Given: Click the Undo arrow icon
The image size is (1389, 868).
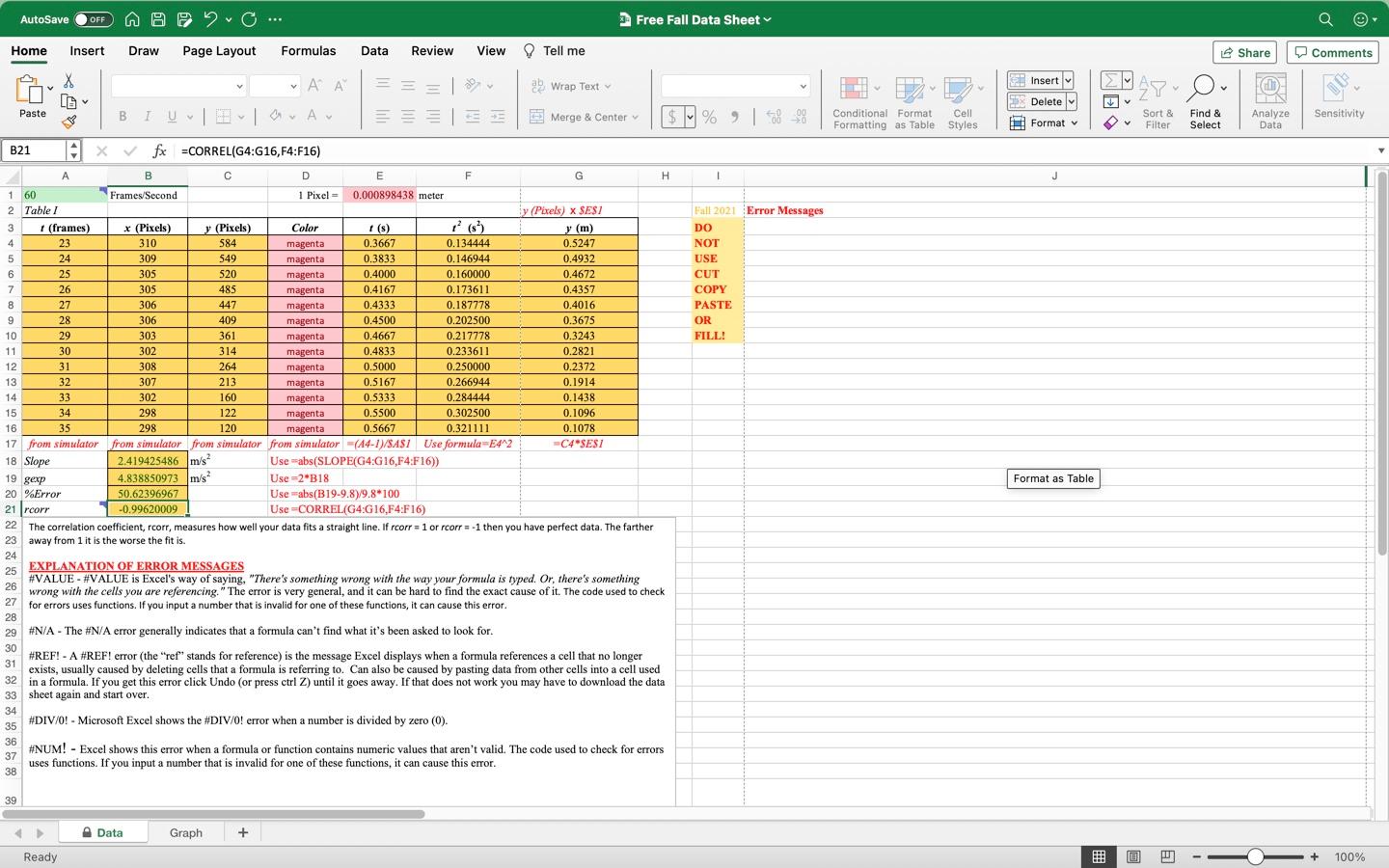Looking at the screenshot, I should pyautogui.click(x=210, y=19).
